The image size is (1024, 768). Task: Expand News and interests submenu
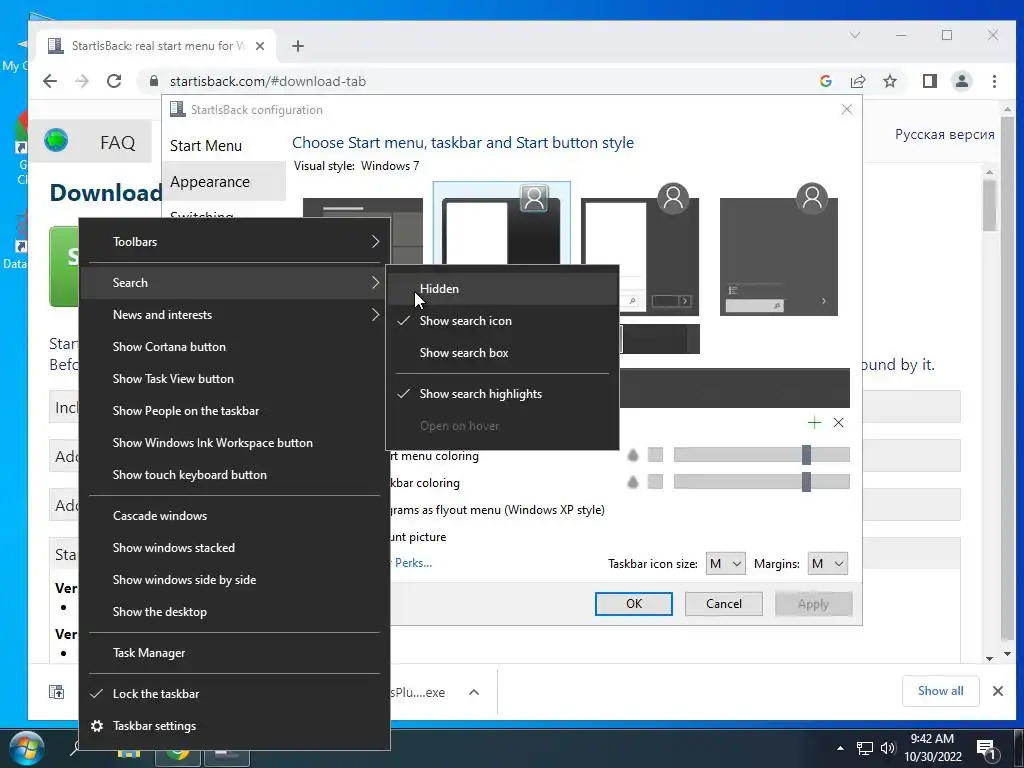pos(235,315)
